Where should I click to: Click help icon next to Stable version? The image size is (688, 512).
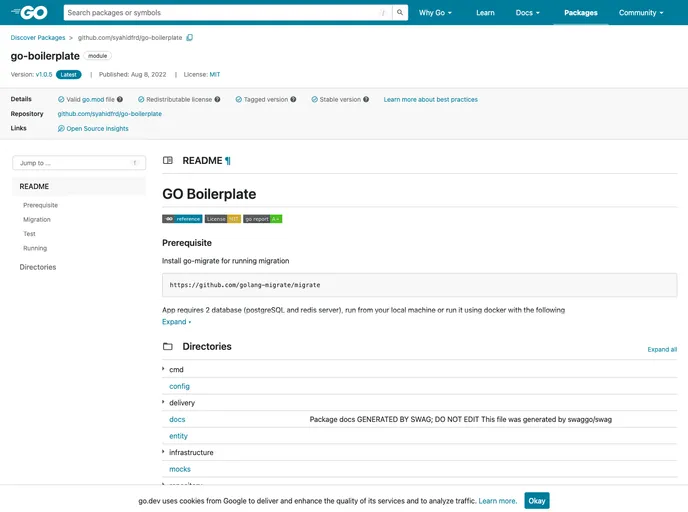366,100
